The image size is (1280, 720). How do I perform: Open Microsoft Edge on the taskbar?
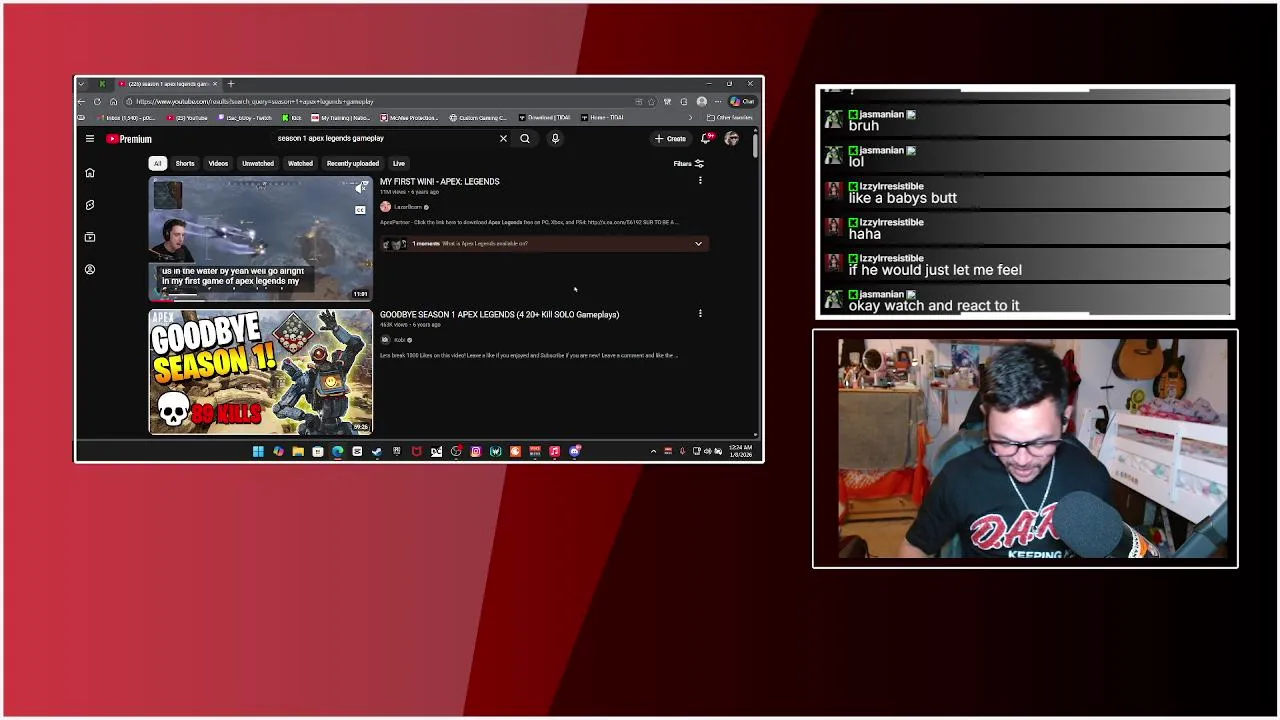point(337,451)
